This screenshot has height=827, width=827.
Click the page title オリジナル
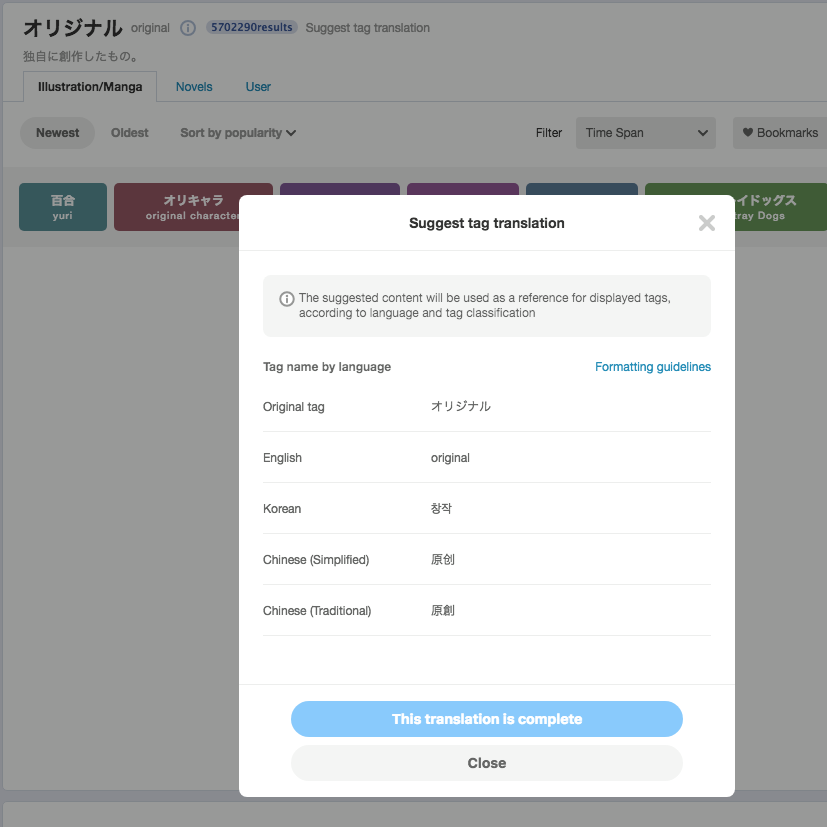pyautogui.click(x=73, y=28)
